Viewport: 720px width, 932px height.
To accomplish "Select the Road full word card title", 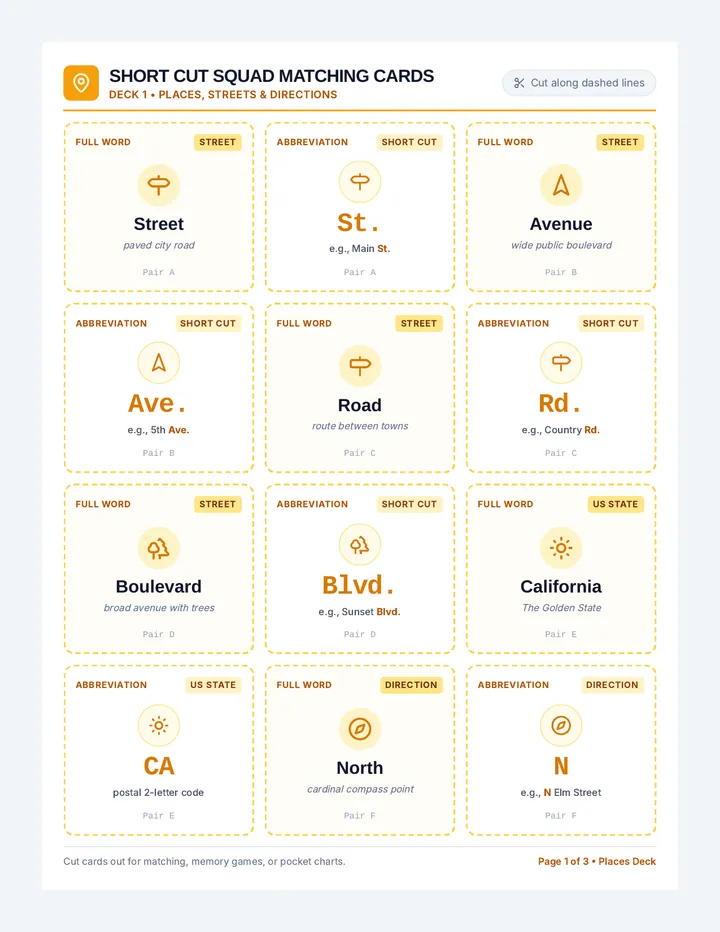I will coord(360,405).
